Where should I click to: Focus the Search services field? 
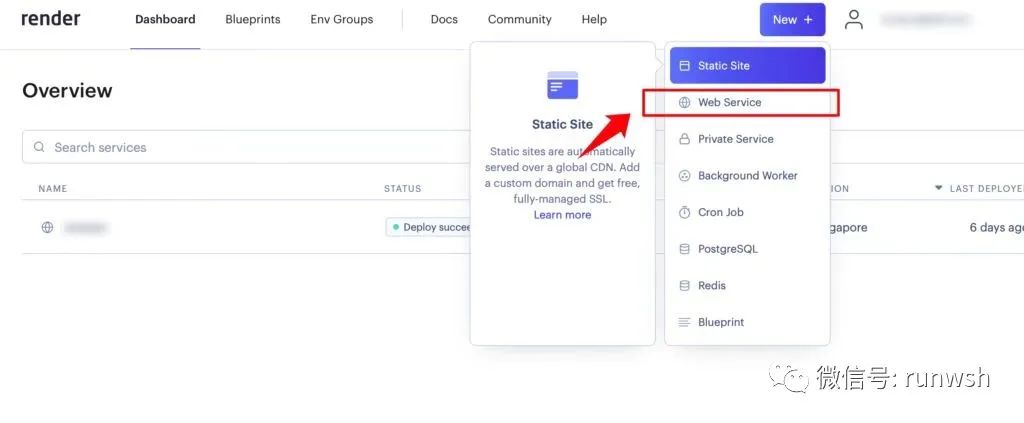pyautogui.click(x=246, y=147)
